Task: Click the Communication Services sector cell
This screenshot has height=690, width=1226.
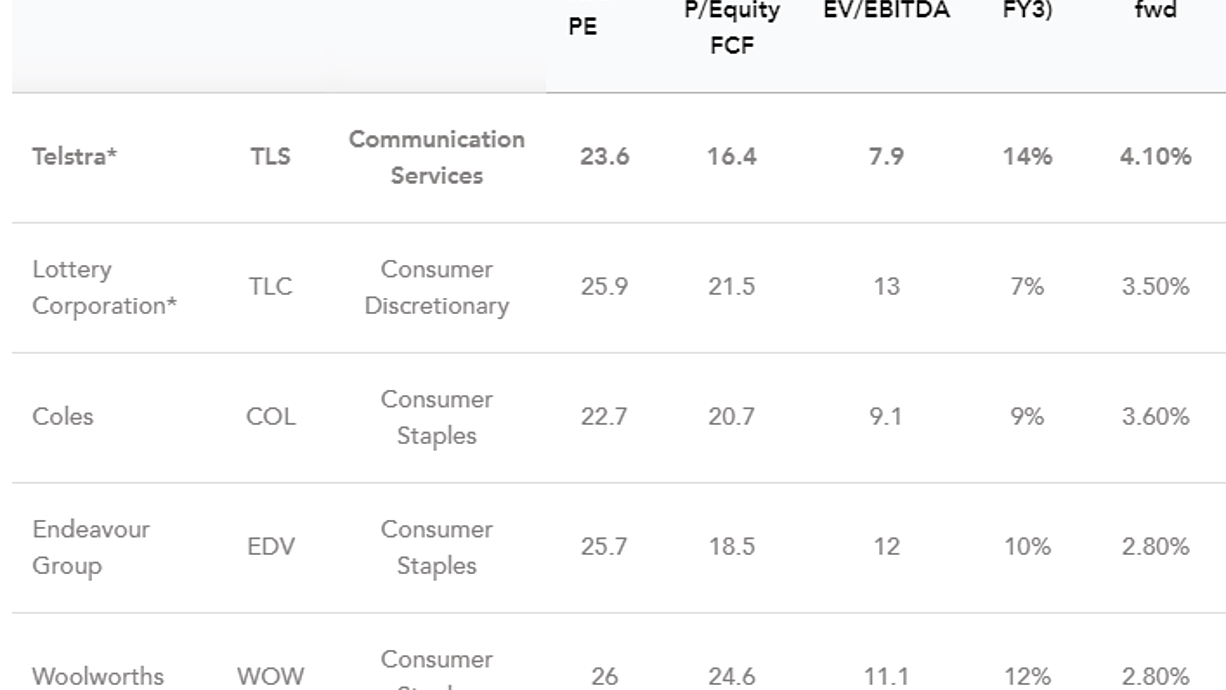Action: click(437, 157)
